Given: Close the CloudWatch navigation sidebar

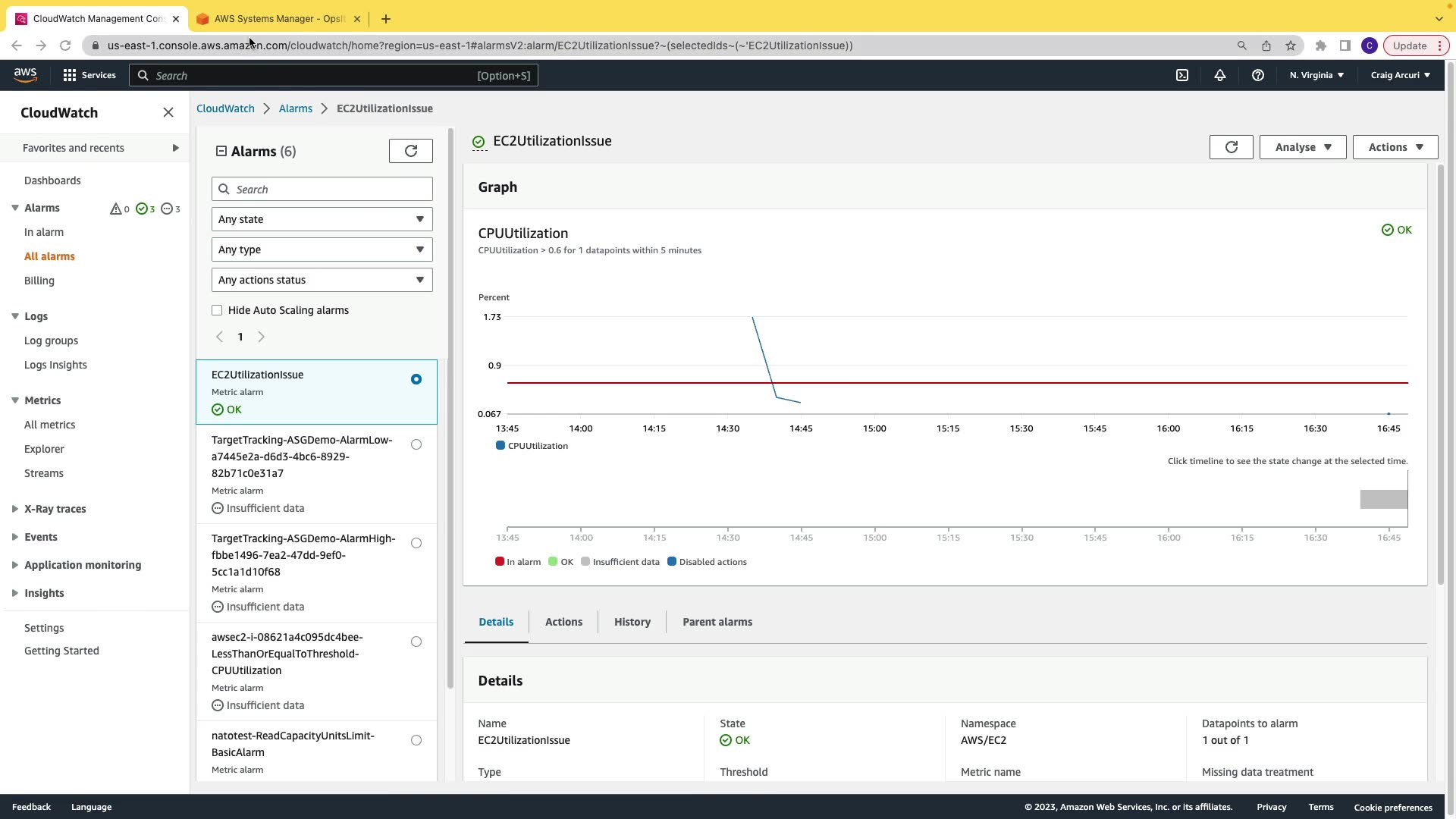Looking at the screenshot, I should [168, 112].
